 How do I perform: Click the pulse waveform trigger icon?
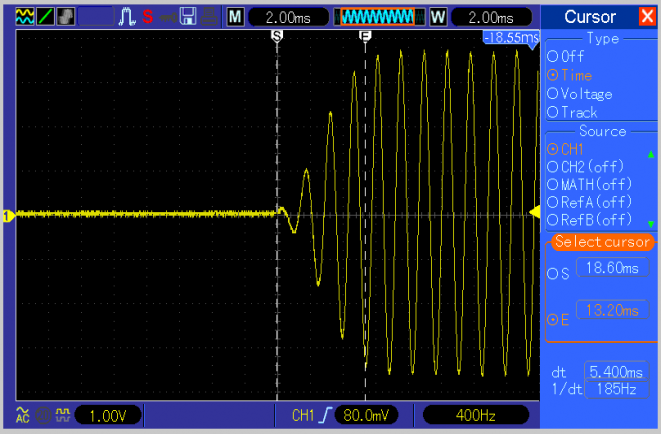pyautogui.click(x=128, y=17)
